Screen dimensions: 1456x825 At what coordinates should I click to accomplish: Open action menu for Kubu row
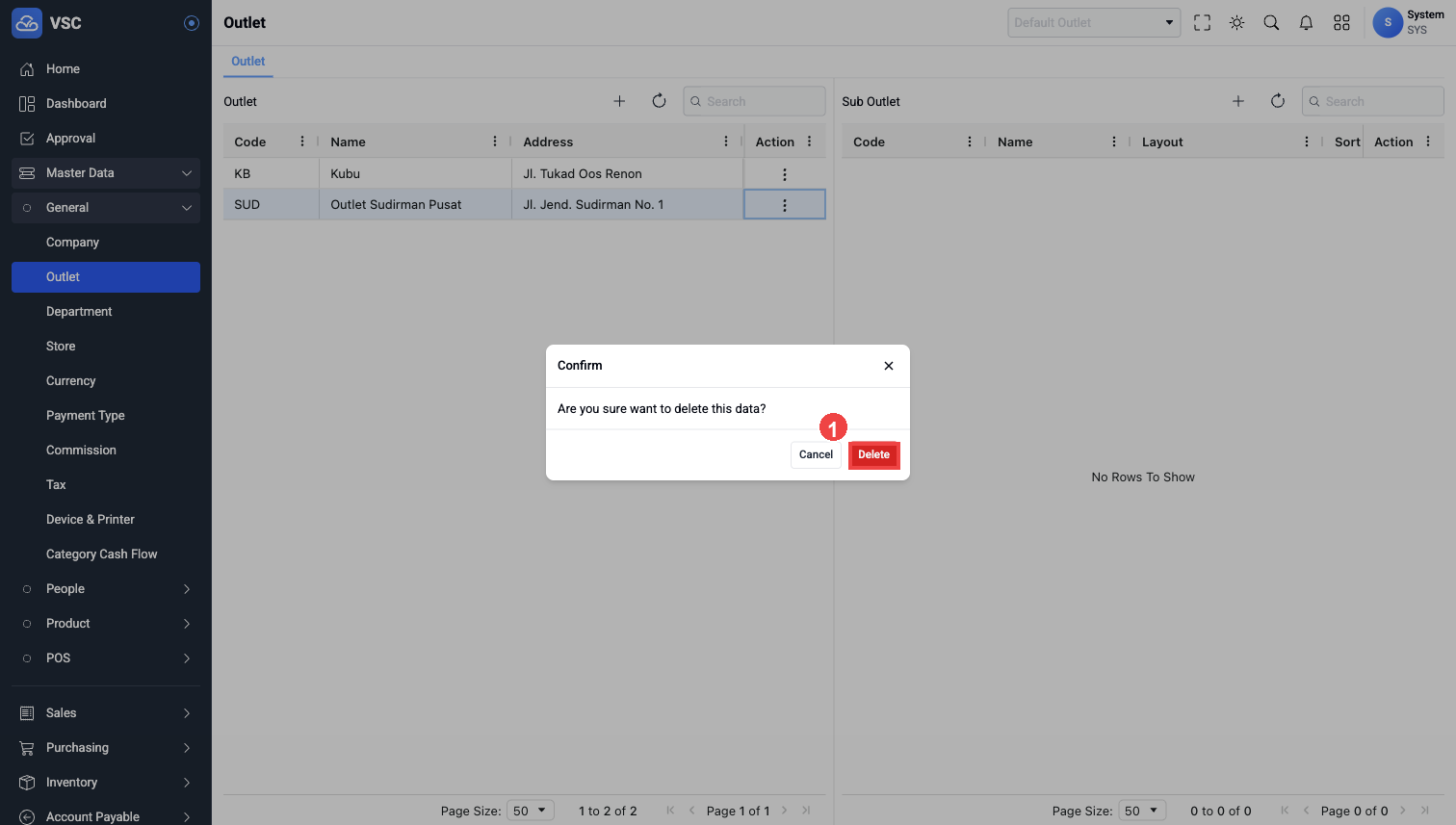point(785,174)
